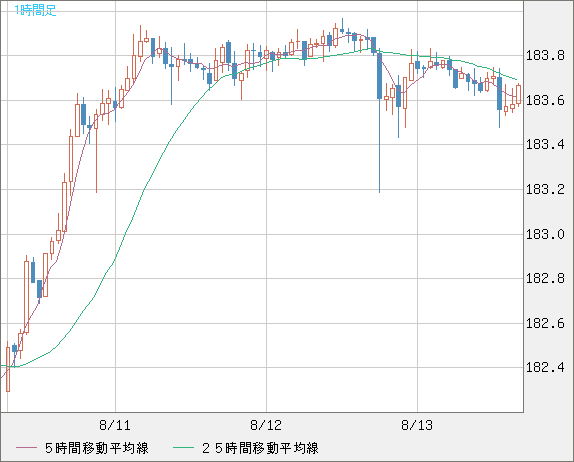Click the 5時間移動平均線 legend text
574x462 pixels.
97,448
